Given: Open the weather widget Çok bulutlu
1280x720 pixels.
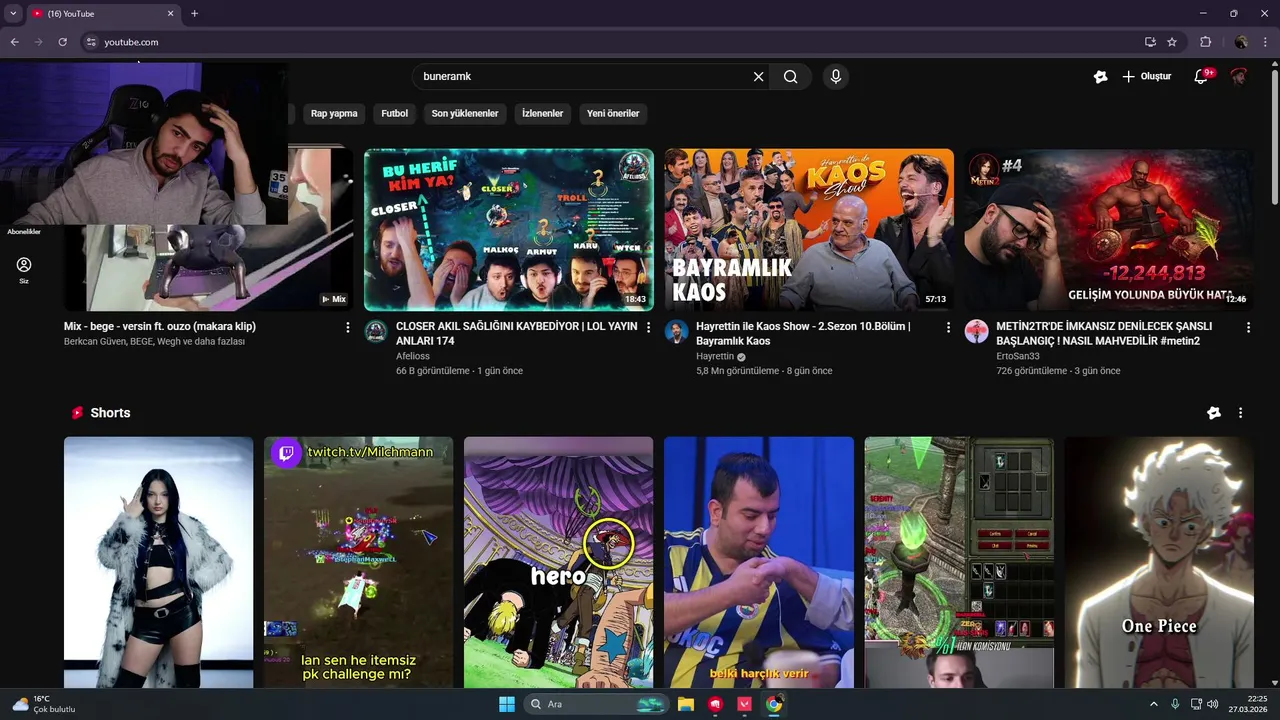Looking at the screenshot, I should (43, 704).
